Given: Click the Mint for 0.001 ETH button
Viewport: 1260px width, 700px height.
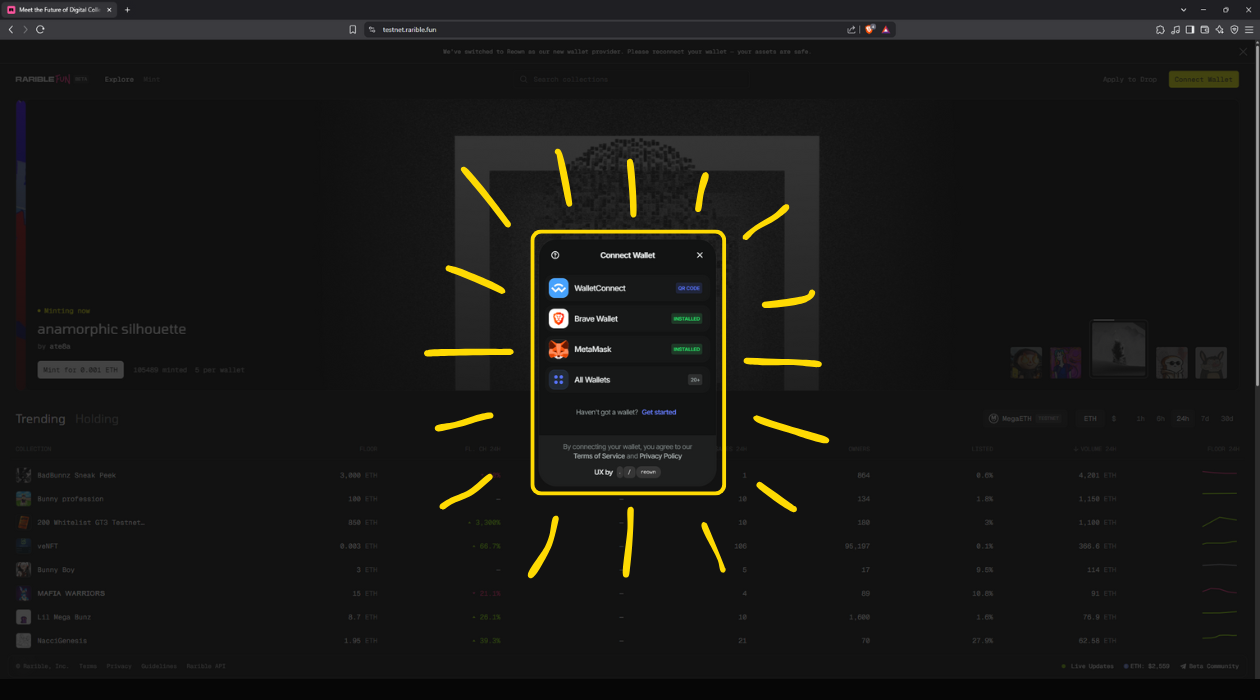Looking at the screenshot, I should pos(81,370).
